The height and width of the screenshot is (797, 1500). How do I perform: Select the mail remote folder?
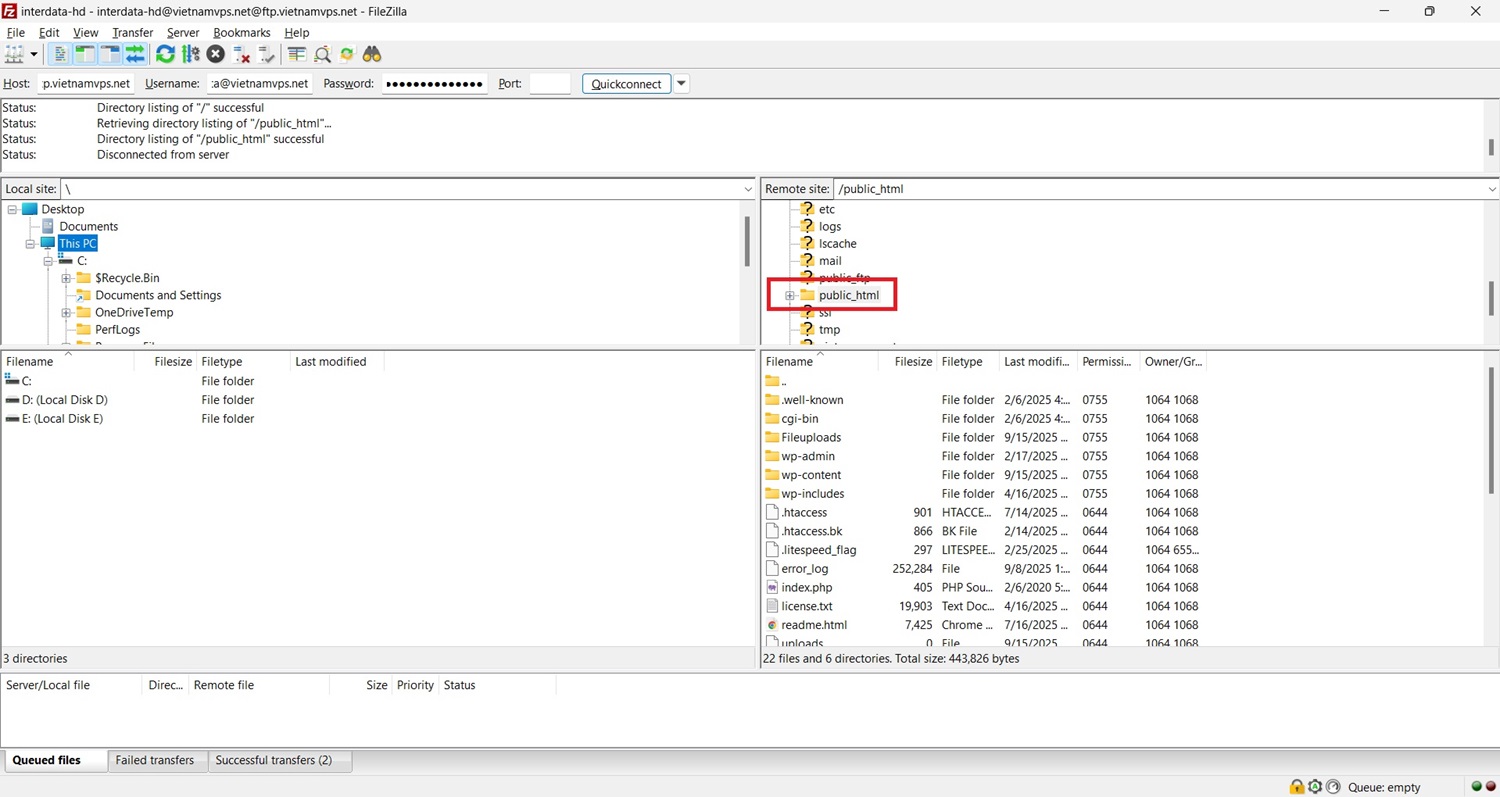tap(830, 261)
